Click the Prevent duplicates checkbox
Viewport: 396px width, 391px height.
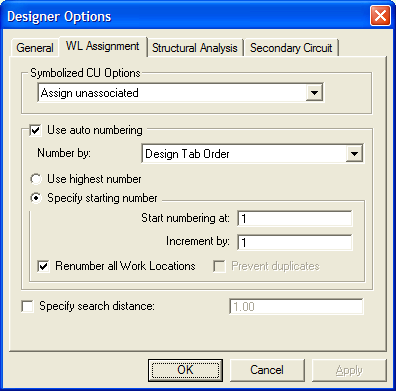pyautogui.click(x=219, y=266)
